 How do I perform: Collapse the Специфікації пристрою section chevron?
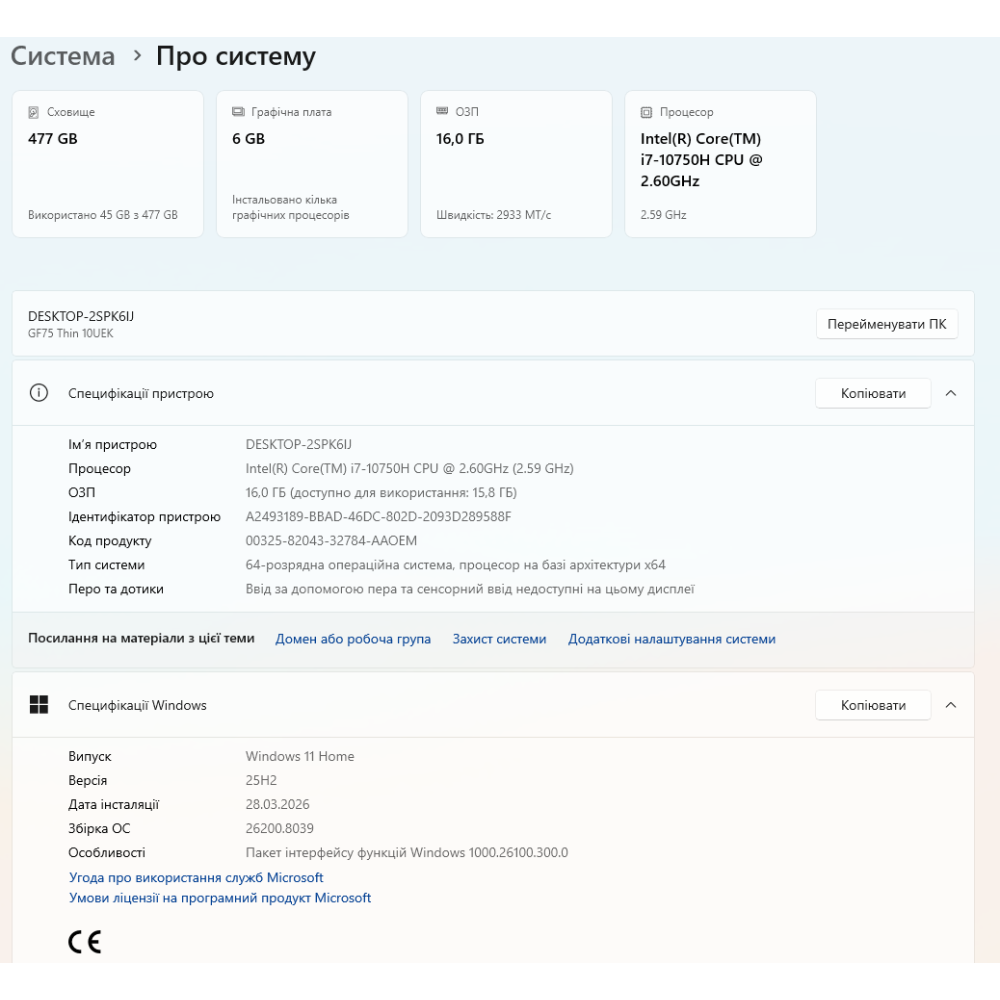click(951, 393)
